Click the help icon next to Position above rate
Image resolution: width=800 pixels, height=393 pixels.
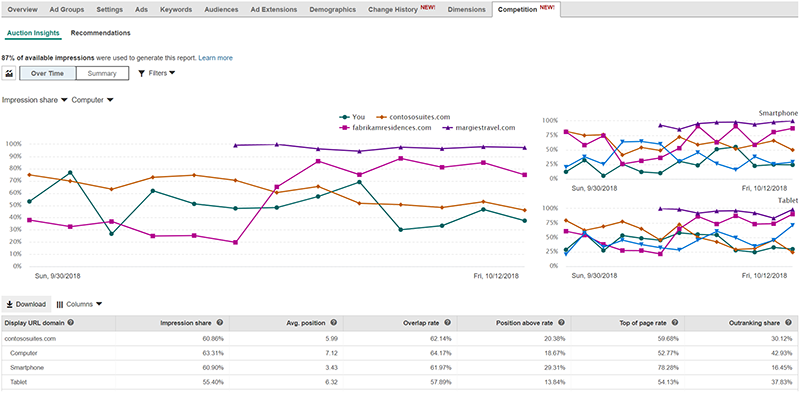tap(561, 323)
